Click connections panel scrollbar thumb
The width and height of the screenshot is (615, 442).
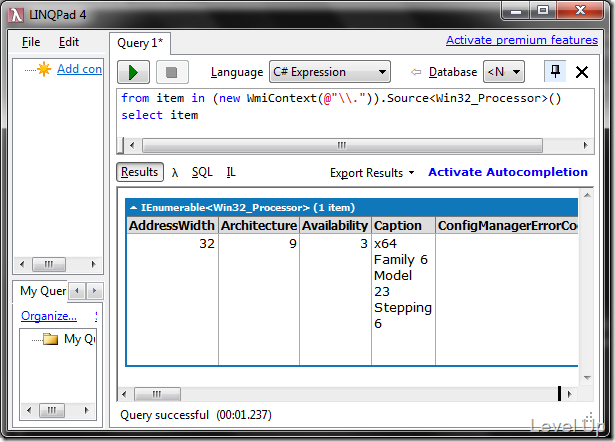(49, 264)
